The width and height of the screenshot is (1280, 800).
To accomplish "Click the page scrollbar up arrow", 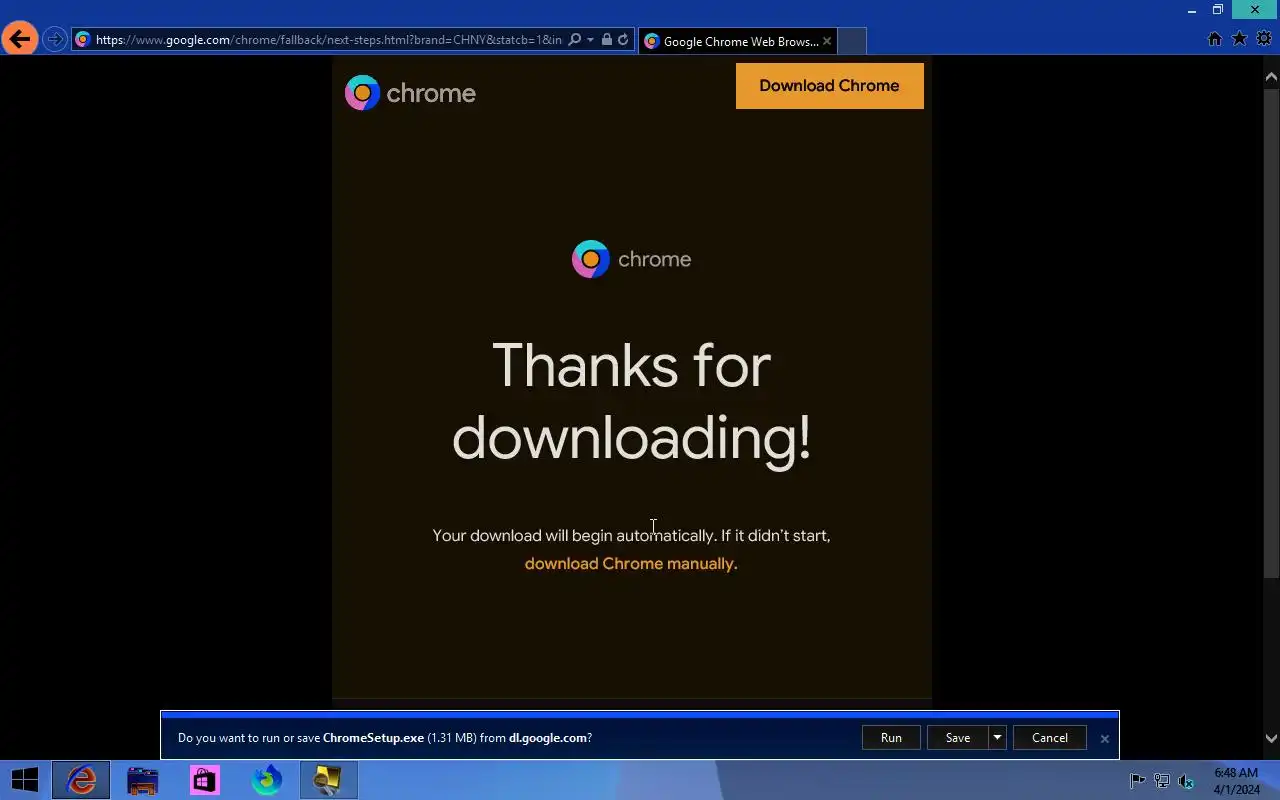I will (x=1272, y=77).
